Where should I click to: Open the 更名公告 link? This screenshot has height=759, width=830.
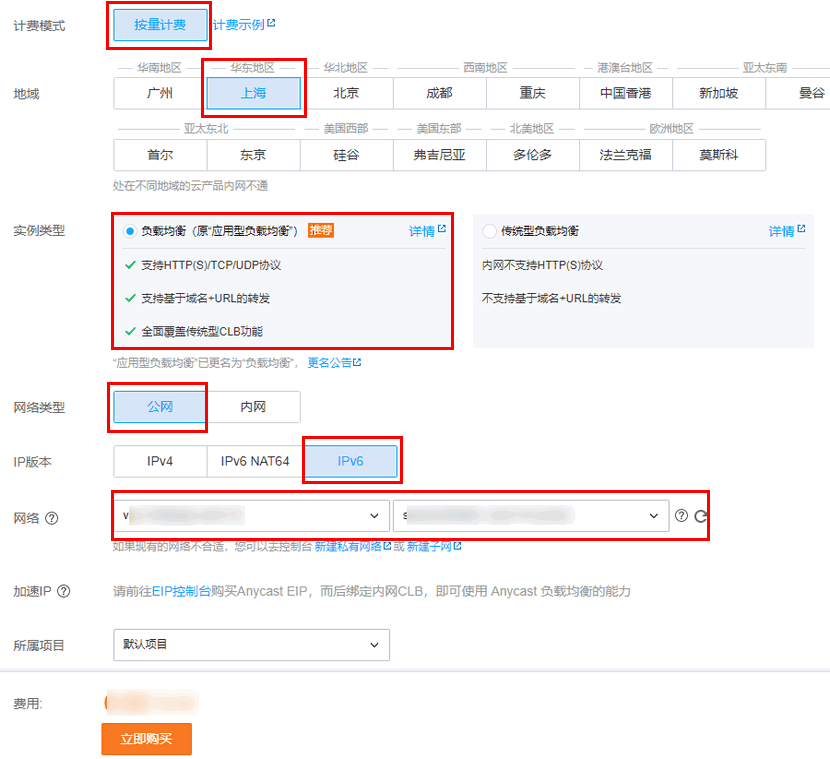[334, 363]
